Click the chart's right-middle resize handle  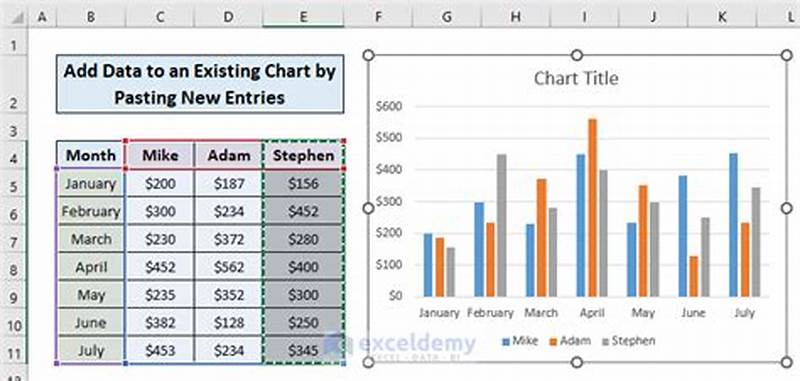pos(787,208)
